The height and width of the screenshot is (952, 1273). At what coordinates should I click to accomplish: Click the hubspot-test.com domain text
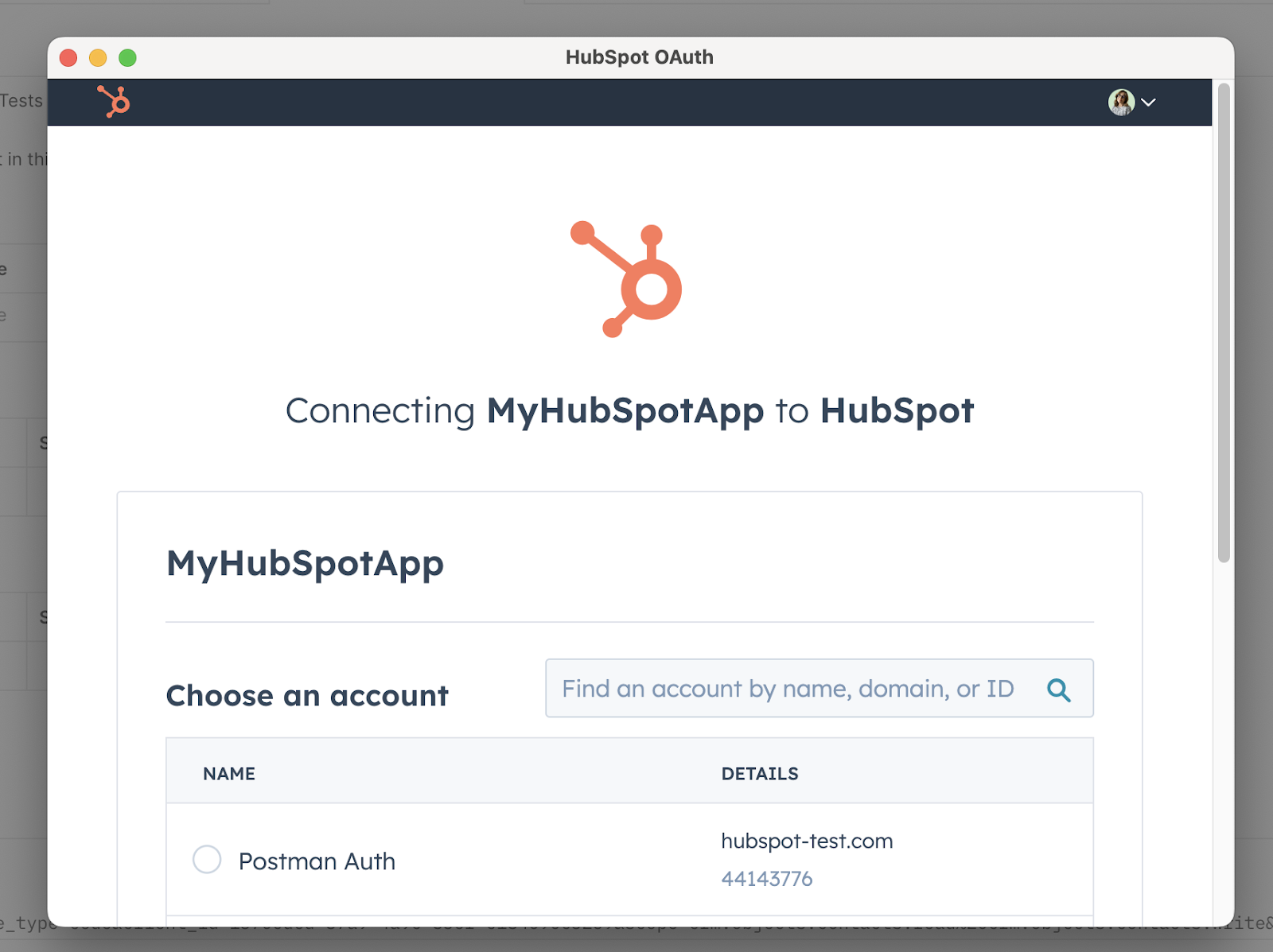(807, 841)
